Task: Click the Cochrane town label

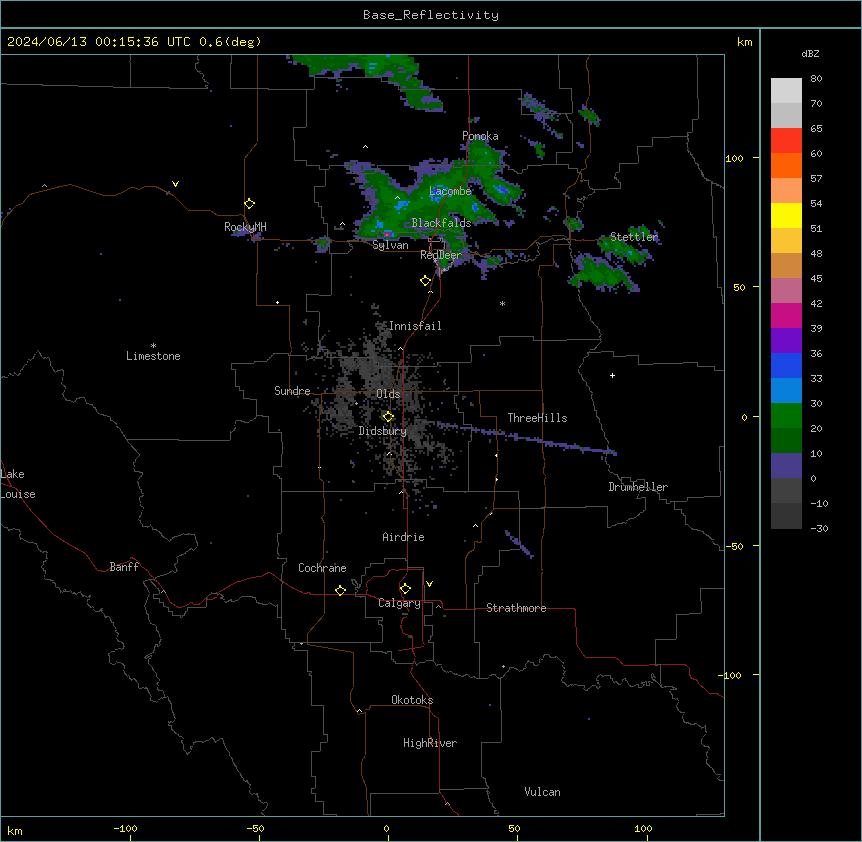Action: (322, 568)
